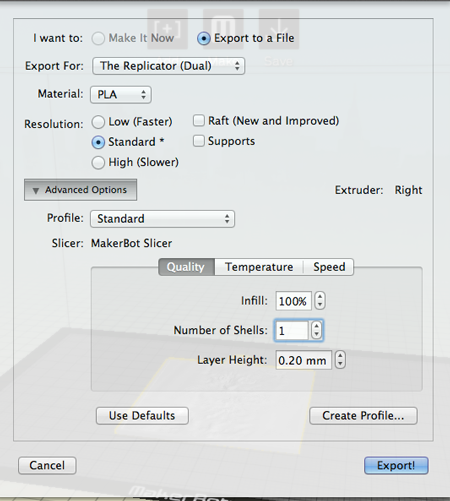Open the Export For printer dropdown

click(x=168, y=66)
